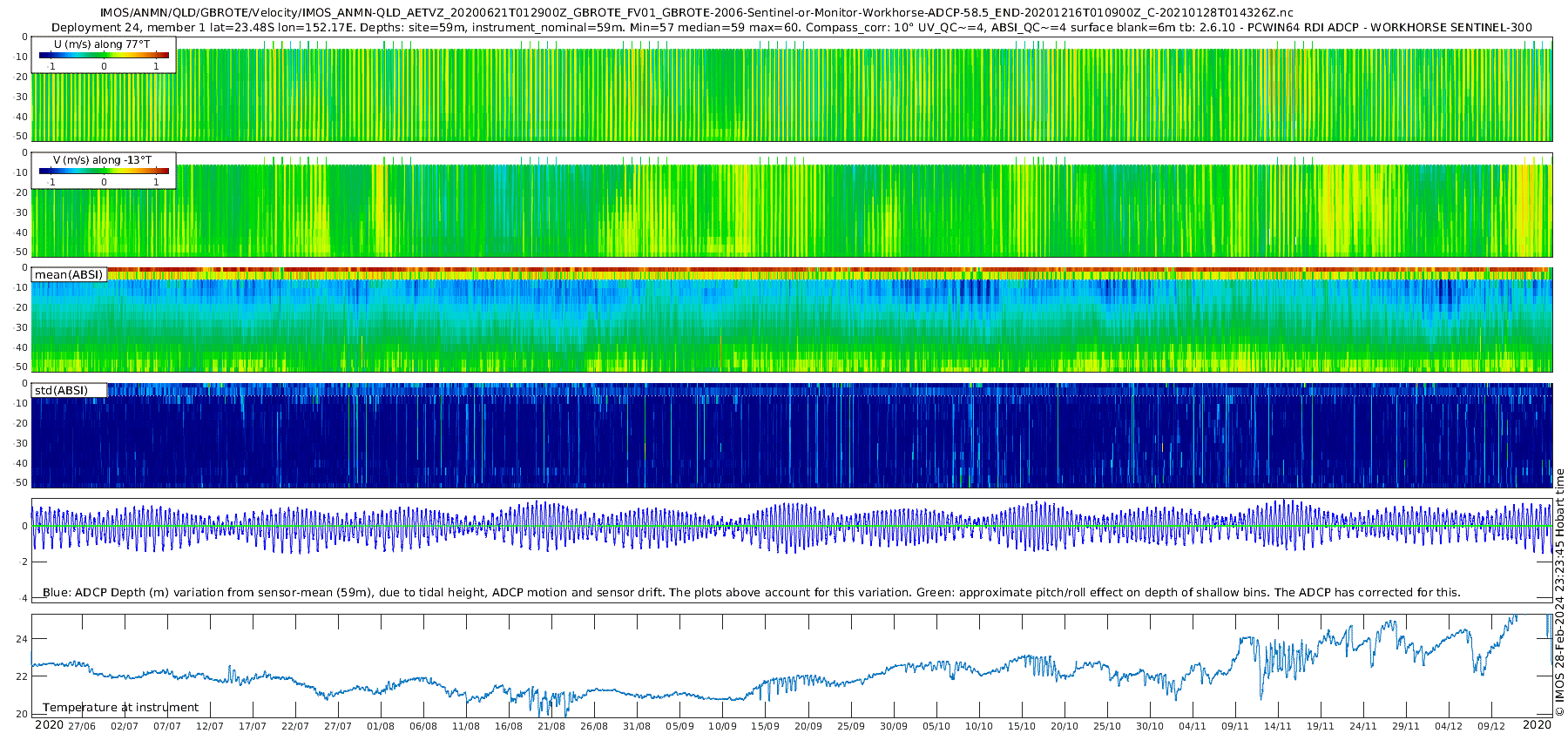Click the Deployment 24 metadata line
The image size is (1568, 740).
(x=791, y=28)
